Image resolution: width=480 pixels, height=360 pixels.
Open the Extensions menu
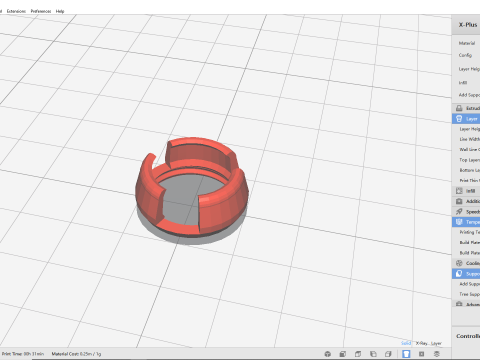(x=16, y=11)
